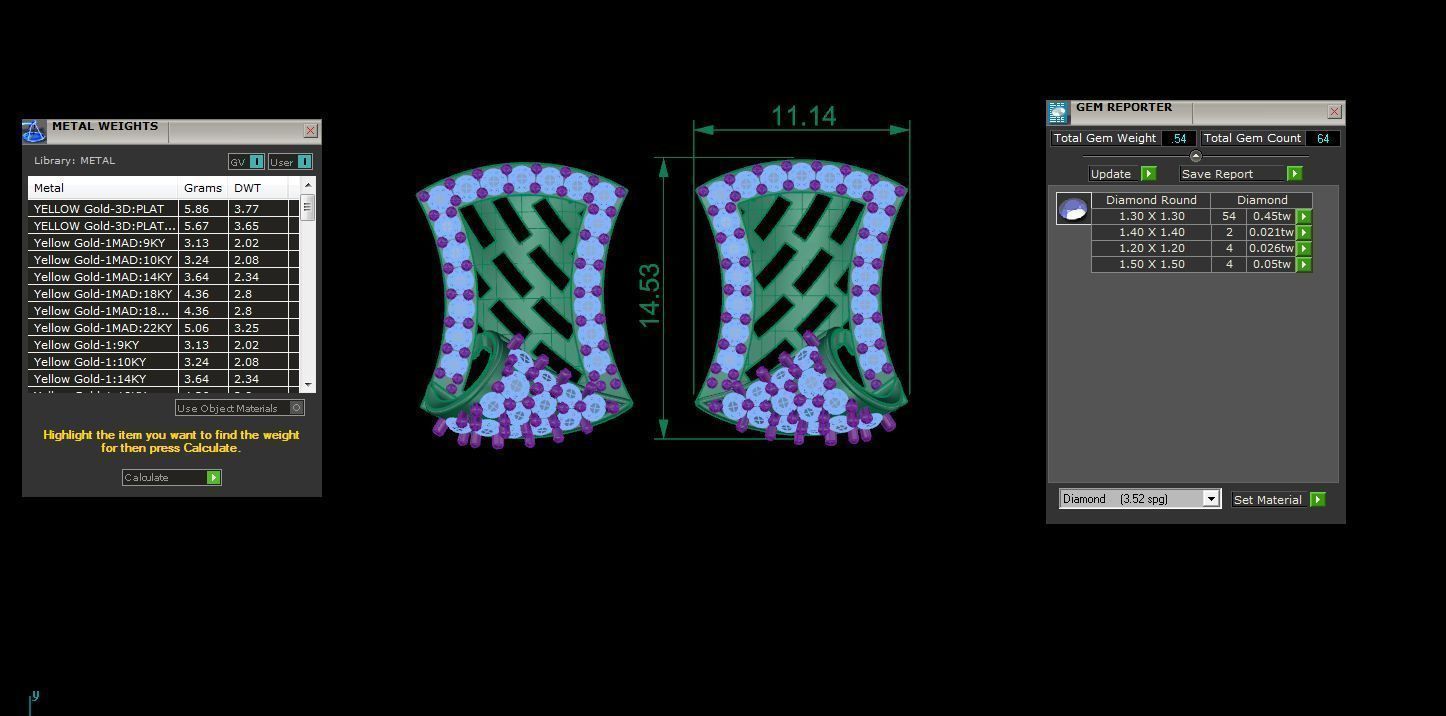Click metal list scrollbar up arrow
The image size is (1446, 716).
(308, 185)
